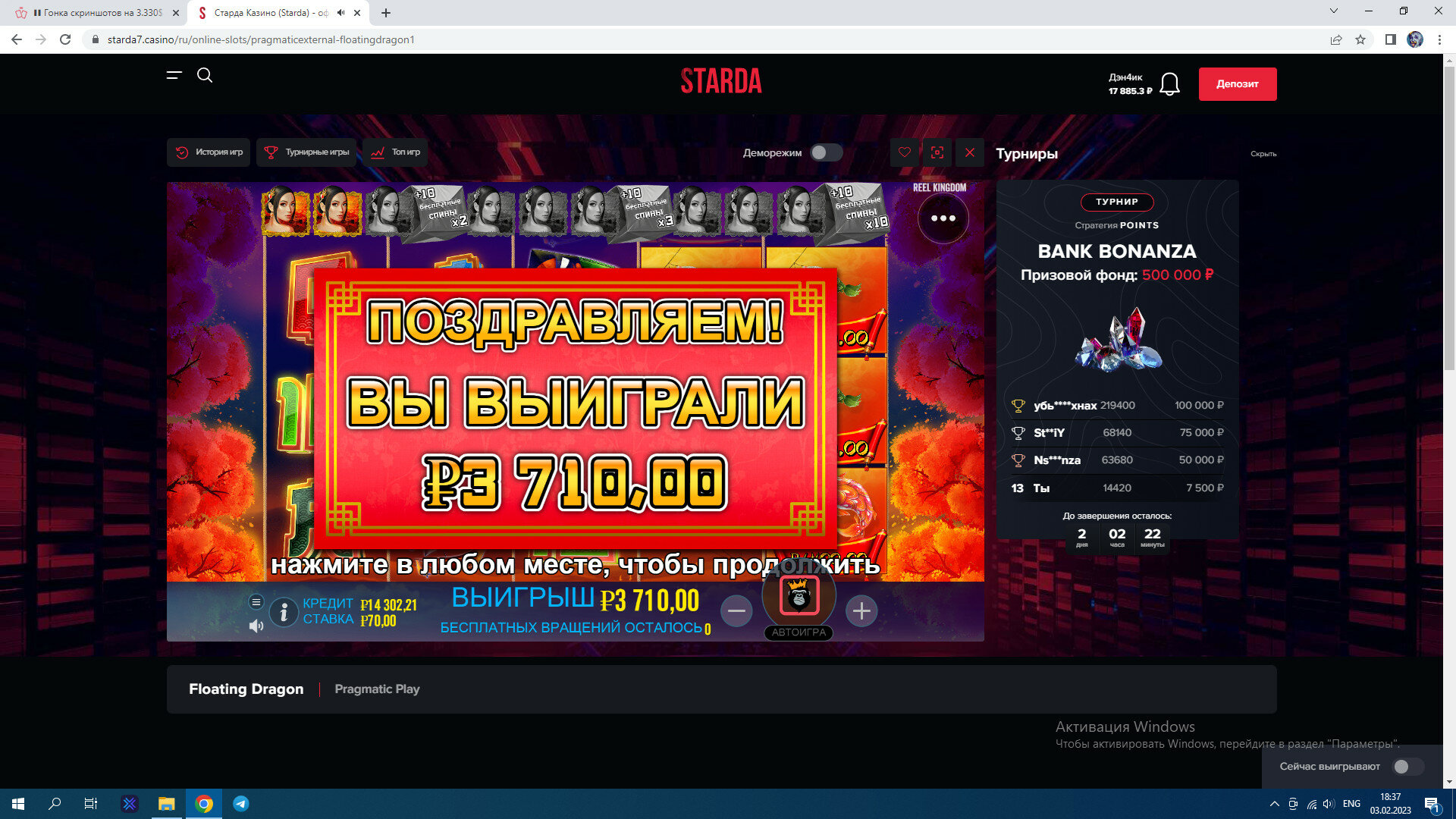Click Скрыть to hide tournaments
The width and height of the screenshot is (1456, 819).
[x=1263, y=154]
